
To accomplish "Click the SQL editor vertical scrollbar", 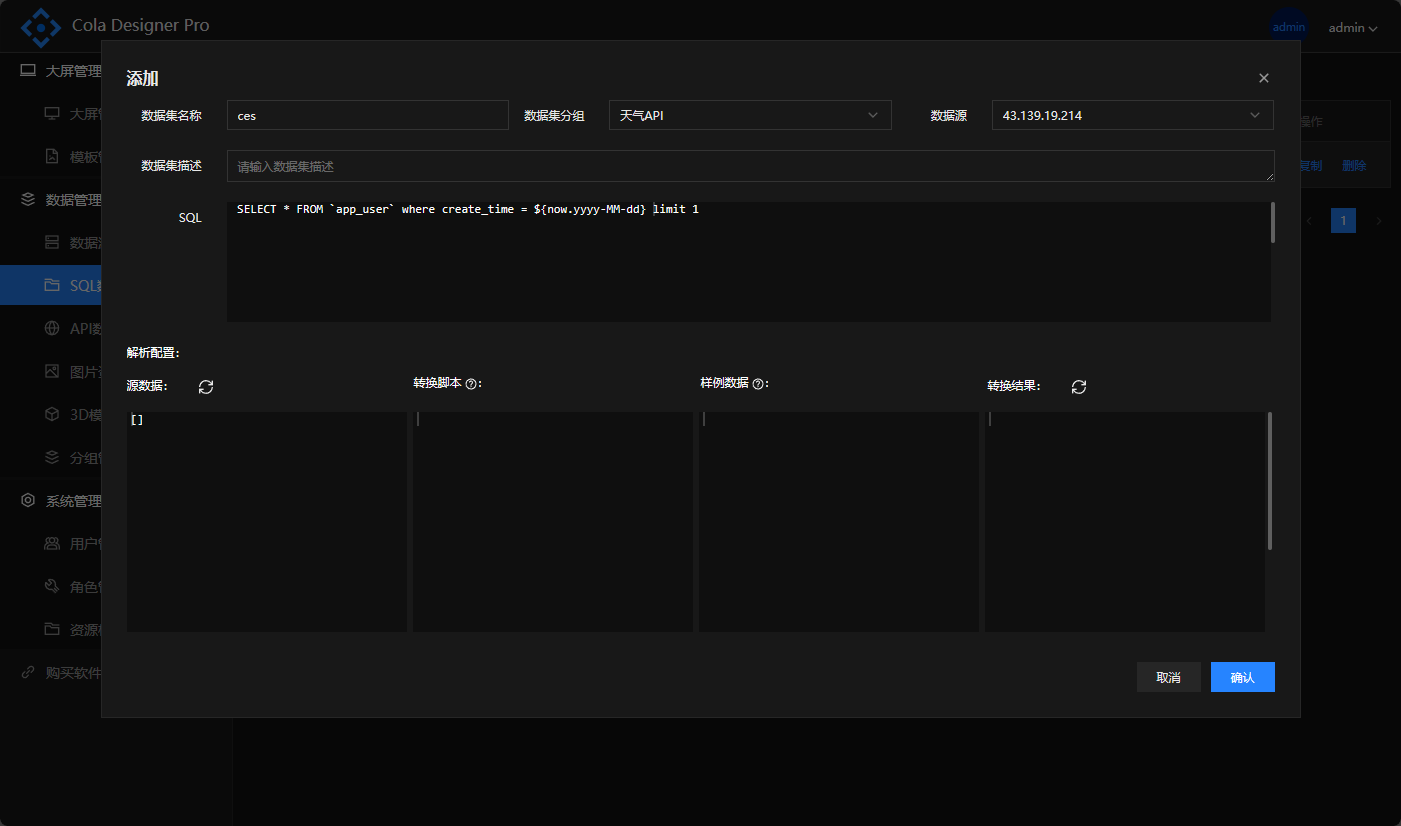I will pos(1273,223).
